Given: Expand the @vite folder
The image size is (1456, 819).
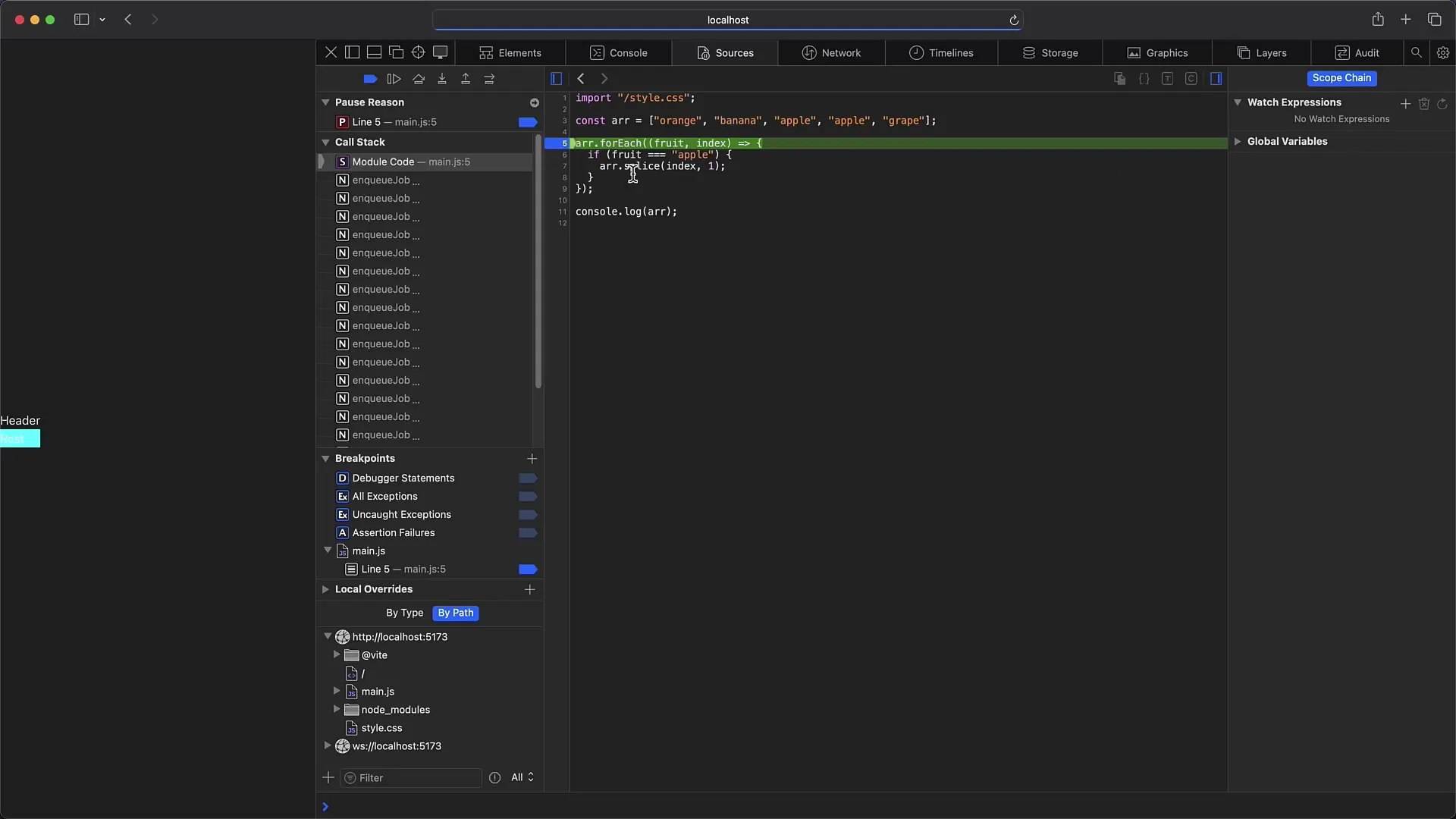Looking at the screenshot, I should click(337, 654).
